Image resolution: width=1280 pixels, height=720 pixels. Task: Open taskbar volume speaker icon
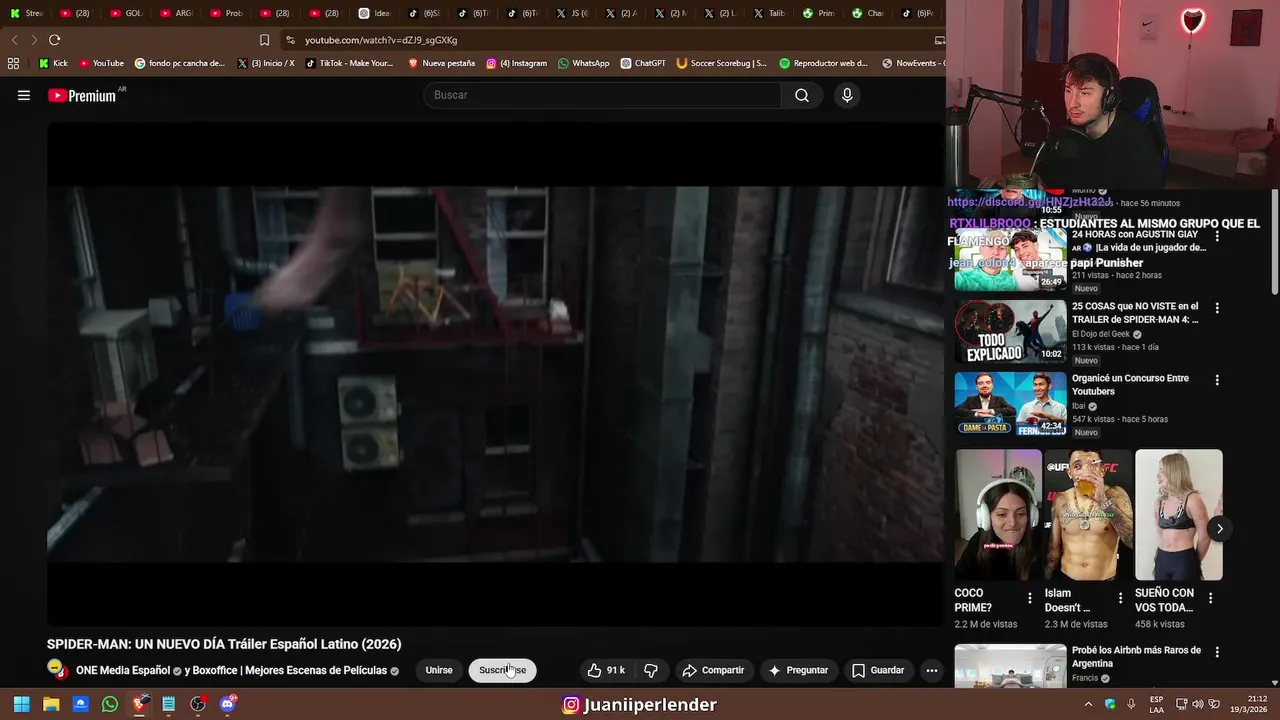tap(1198, 704)
